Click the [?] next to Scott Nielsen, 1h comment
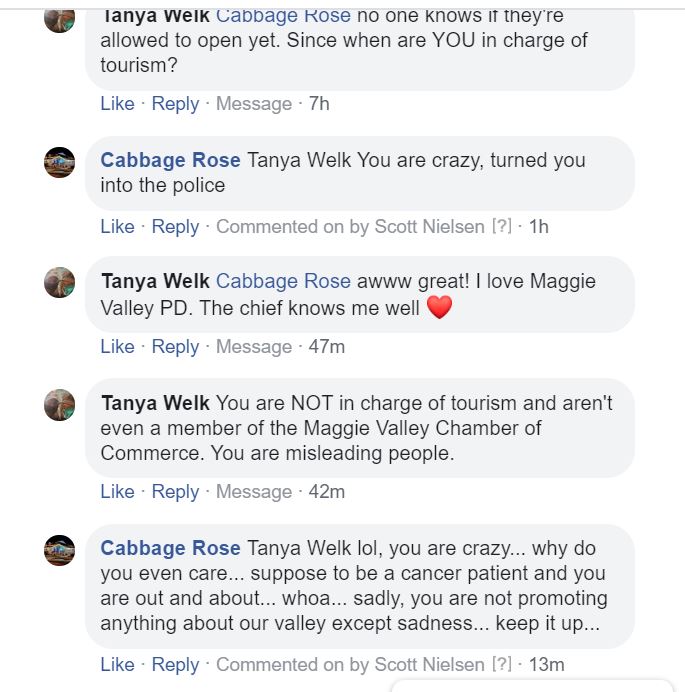This screenshot has width=685, height=692. [501, 226]
